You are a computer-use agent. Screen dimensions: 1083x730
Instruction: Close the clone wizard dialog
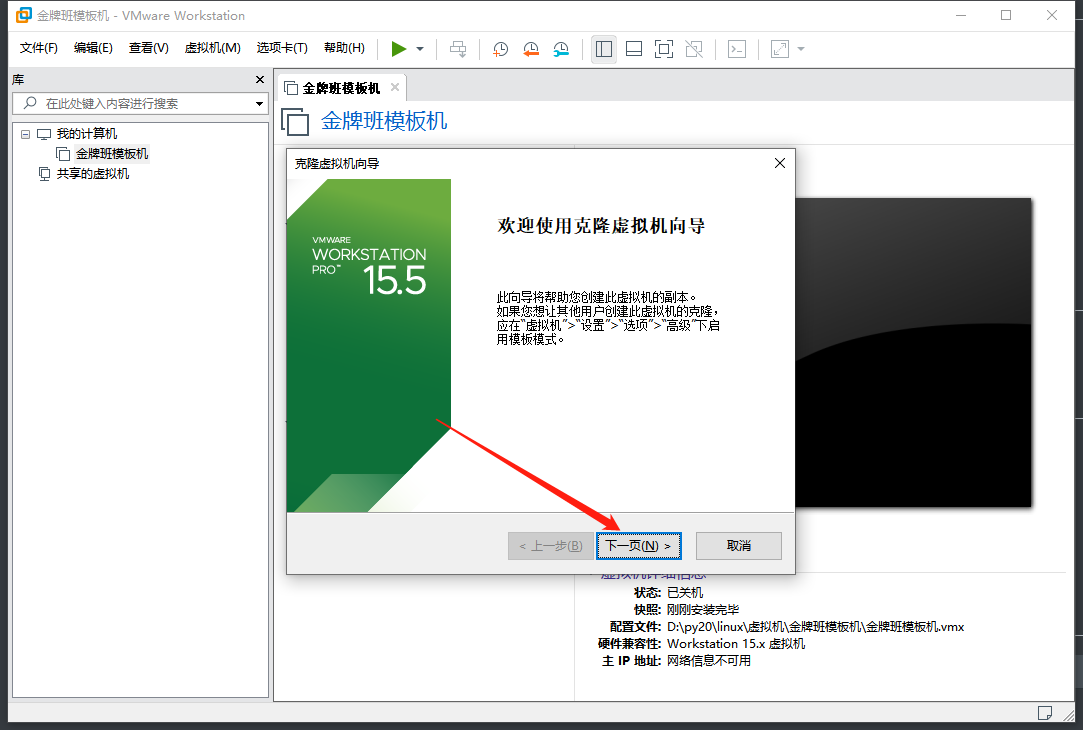(x=780, y=163)
